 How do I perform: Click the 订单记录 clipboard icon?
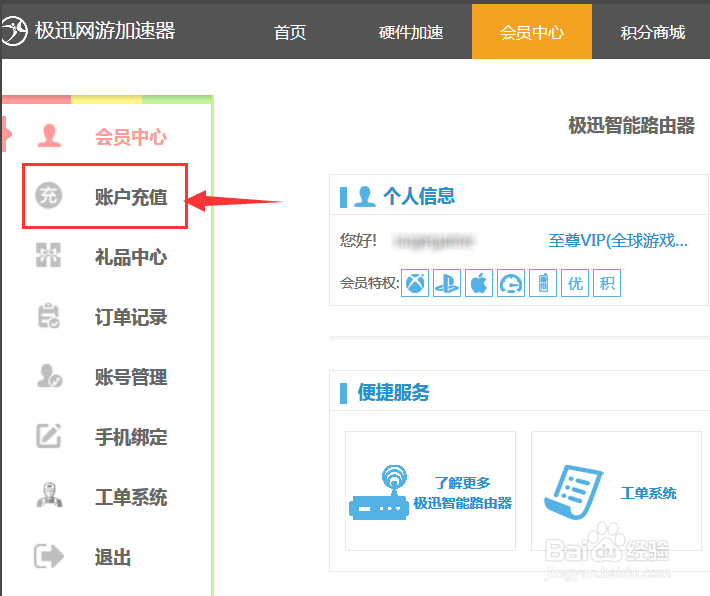(48, 316)
